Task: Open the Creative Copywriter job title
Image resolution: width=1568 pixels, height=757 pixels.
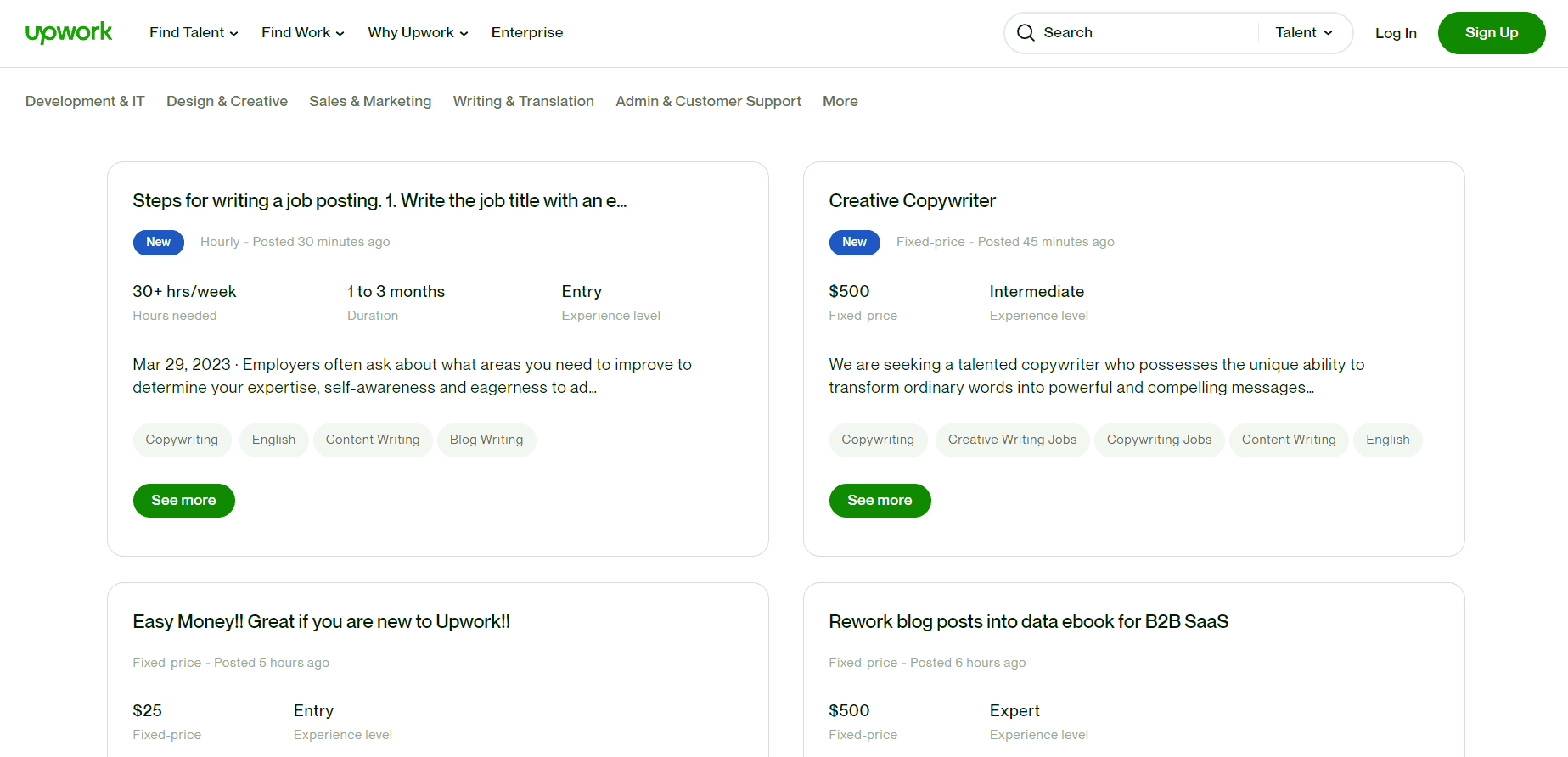Action: click(x=912, y=200)
